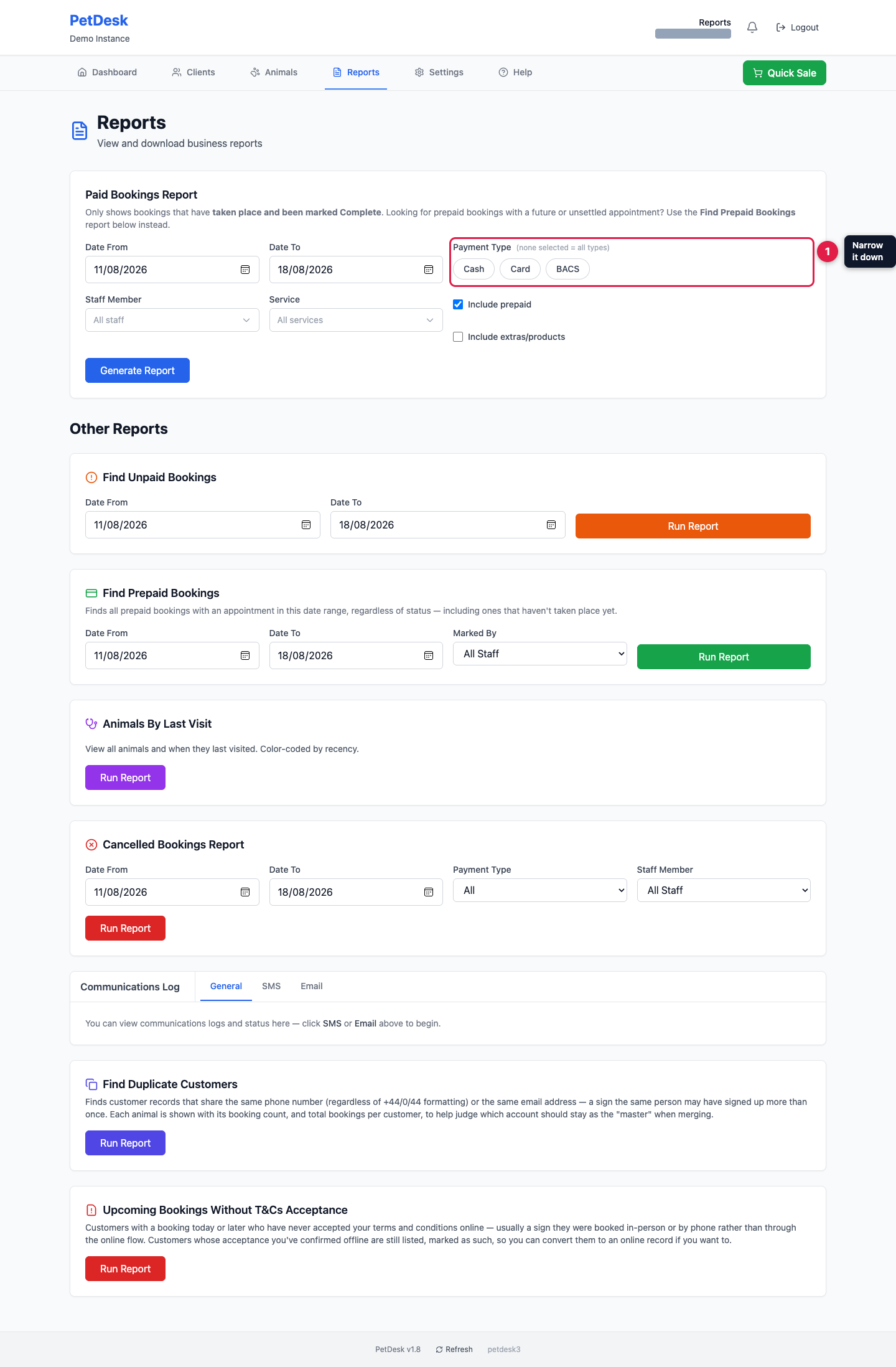Toggle the BACS payment type chip
Viewport: 896px width, 1367px height.
567,269
